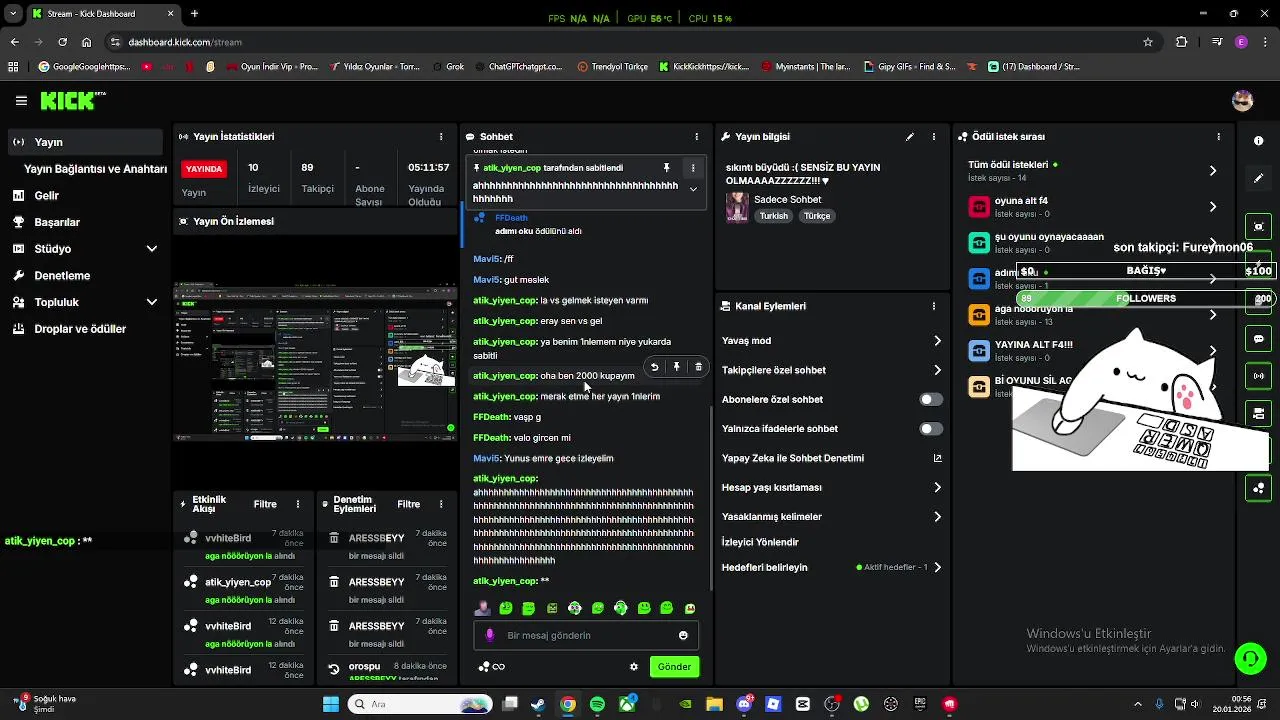Open Denetim Eylemleri three-dot menu

[x=441, y=504]
